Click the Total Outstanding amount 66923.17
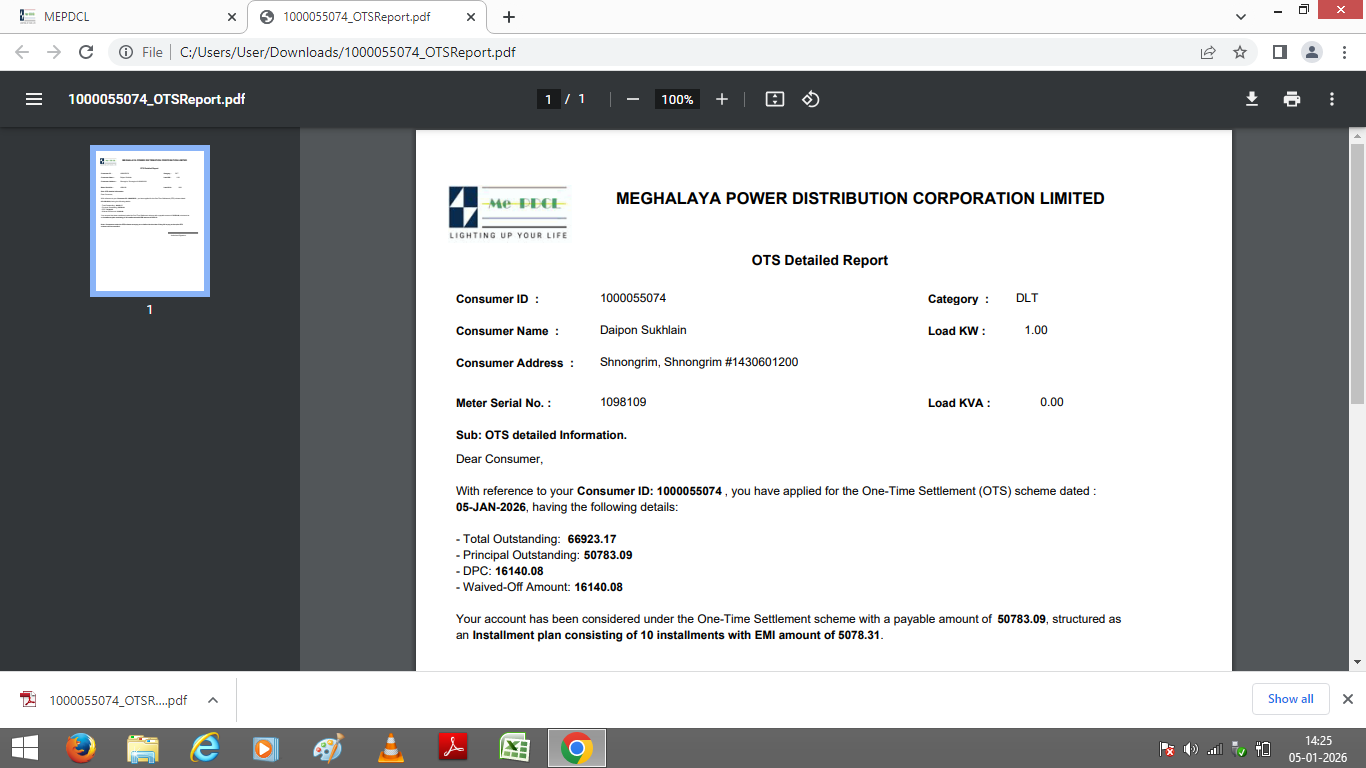 click(592, 539)
